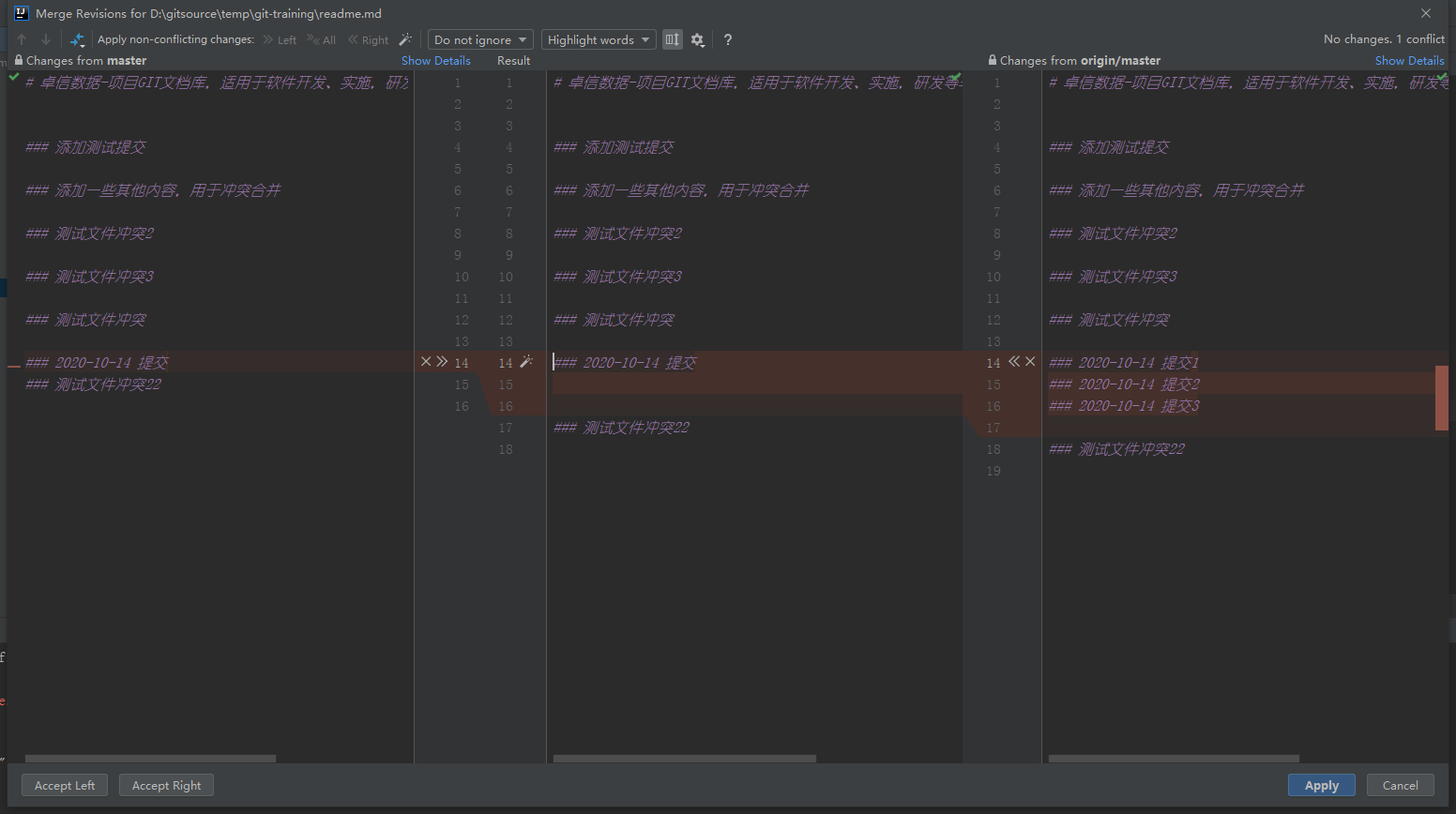The width and height of the screenshot is (1456, 814).
Task: Apply non-conflicting changes from Left
Action: click(x=280, y=39)
